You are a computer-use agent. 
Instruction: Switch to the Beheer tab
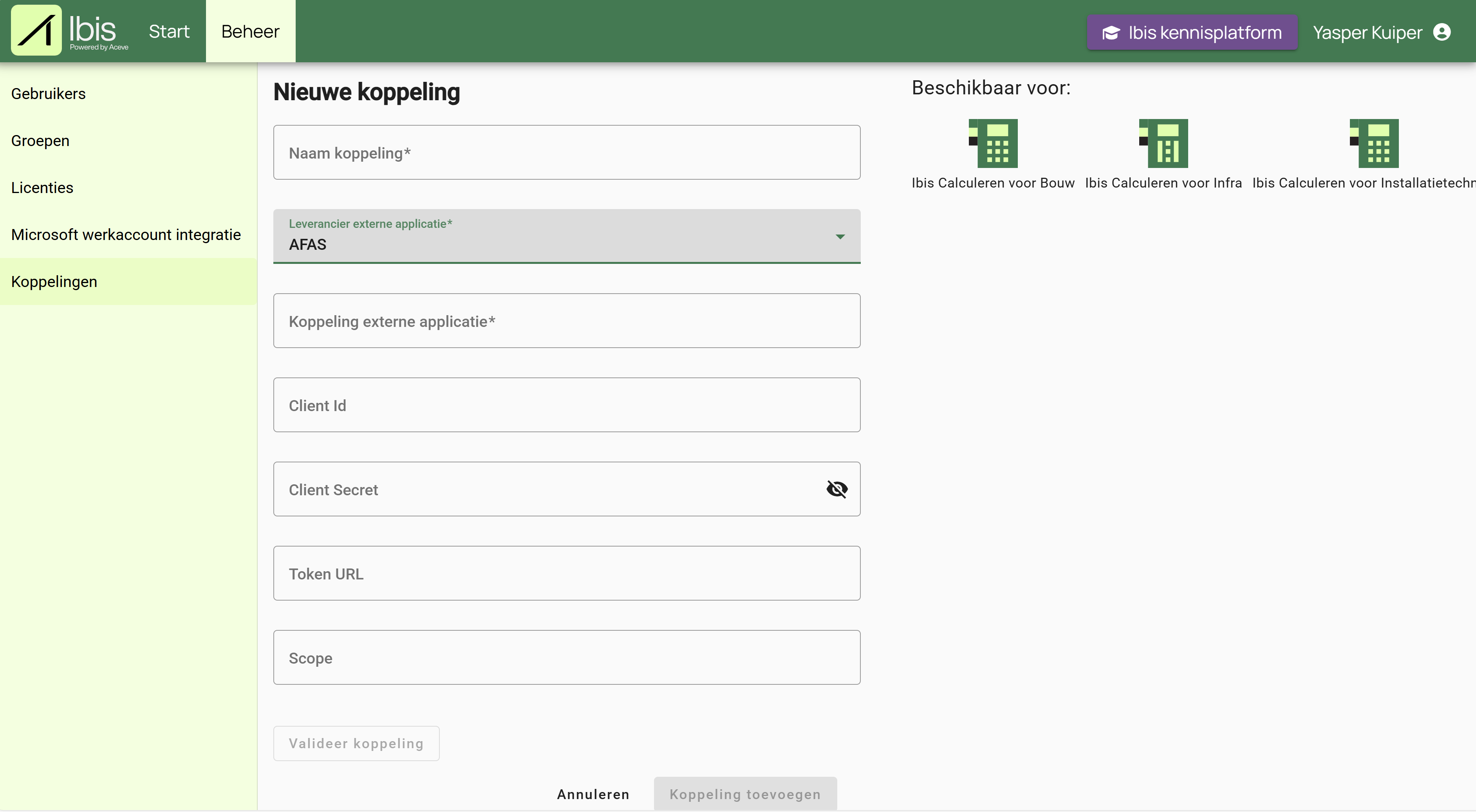[250, 31]
